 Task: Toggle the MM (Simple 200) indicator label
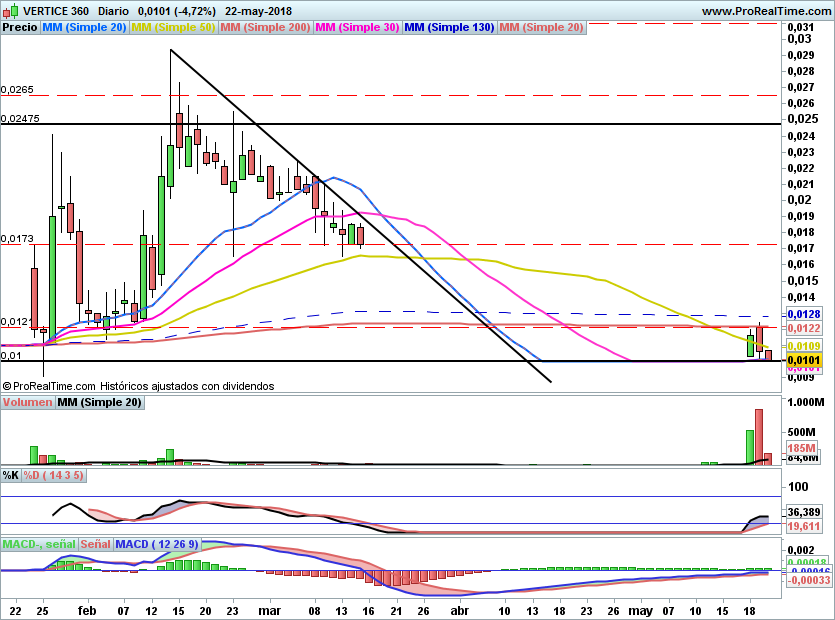coord(265,28)
